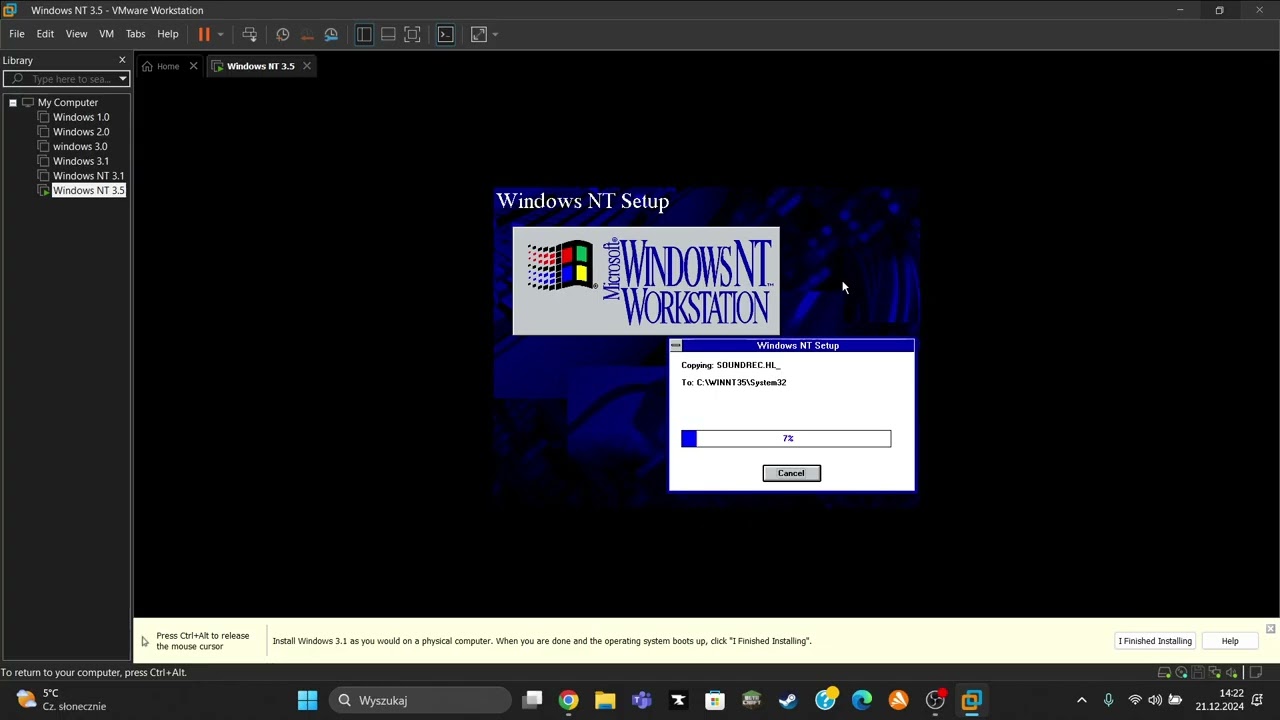Click the floppy device status icon
This screenshot has height=720, width=1280.
point(1198,672)
